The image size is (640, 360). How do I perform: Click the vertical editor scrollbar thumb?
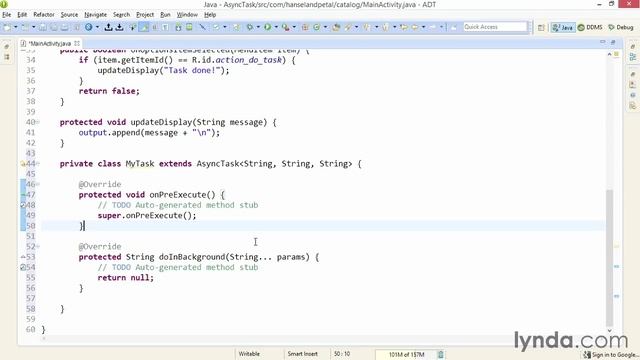[x=609, y=258]
